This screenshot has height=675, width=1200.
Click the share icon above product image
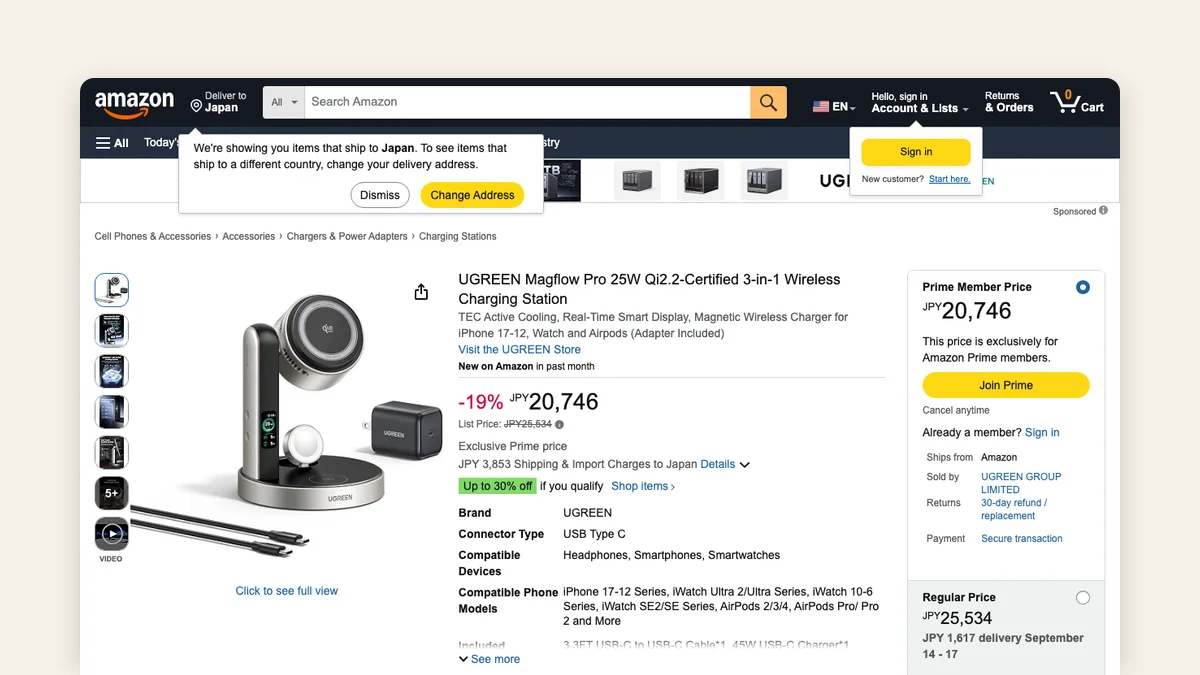coord(421,292)
